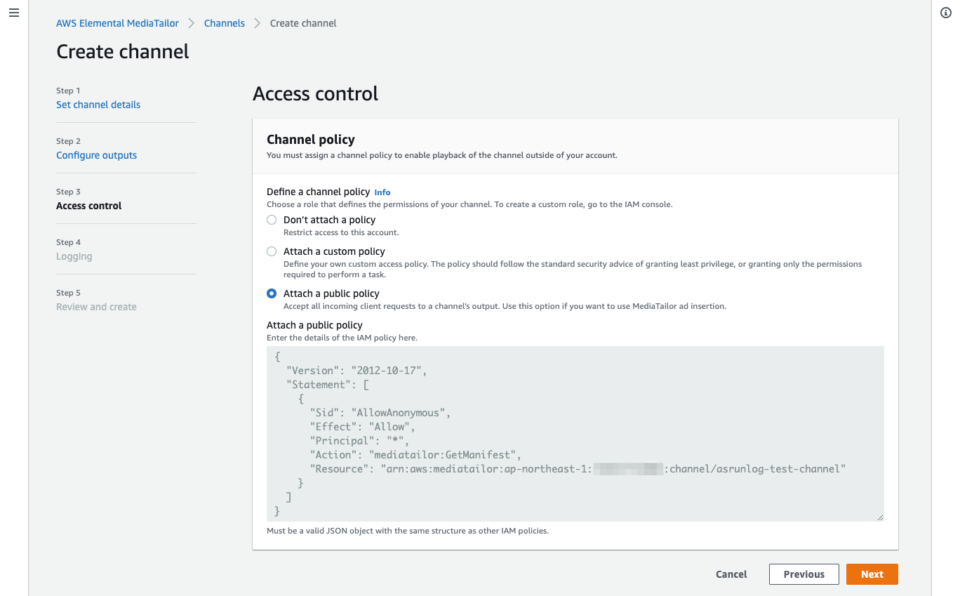Open the AWS Elemental MediaTailor breadcrumb
The image size is (960, 596).
[x=123, y=23]
